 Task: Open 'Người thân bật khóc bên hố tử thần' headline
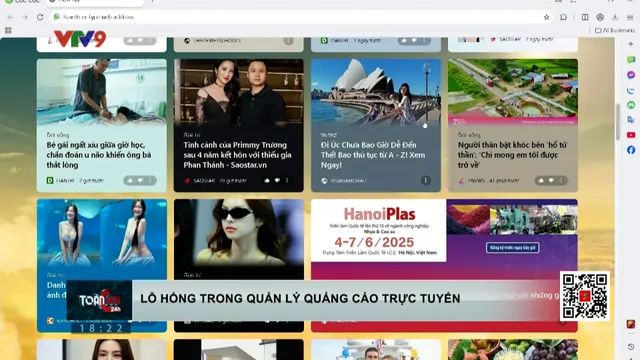click(x=512, y=155)
